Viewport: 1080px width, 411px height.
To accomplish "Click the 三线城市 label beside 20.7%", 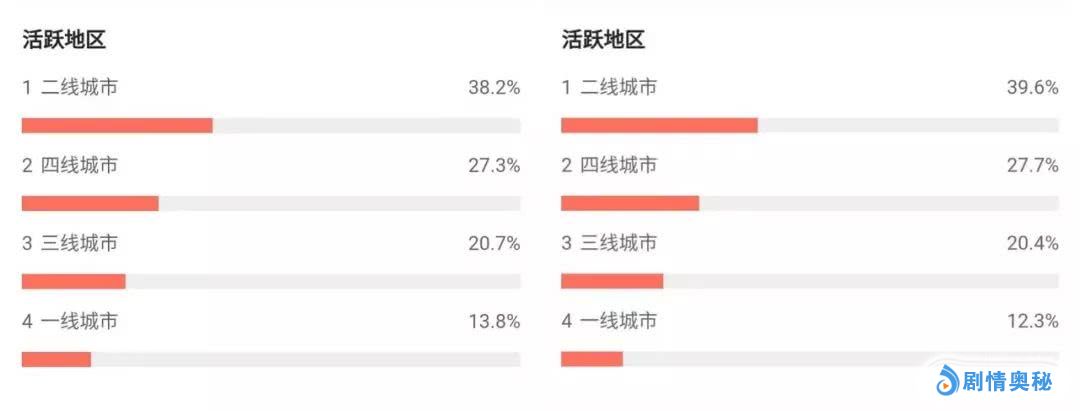I will 80,243.
